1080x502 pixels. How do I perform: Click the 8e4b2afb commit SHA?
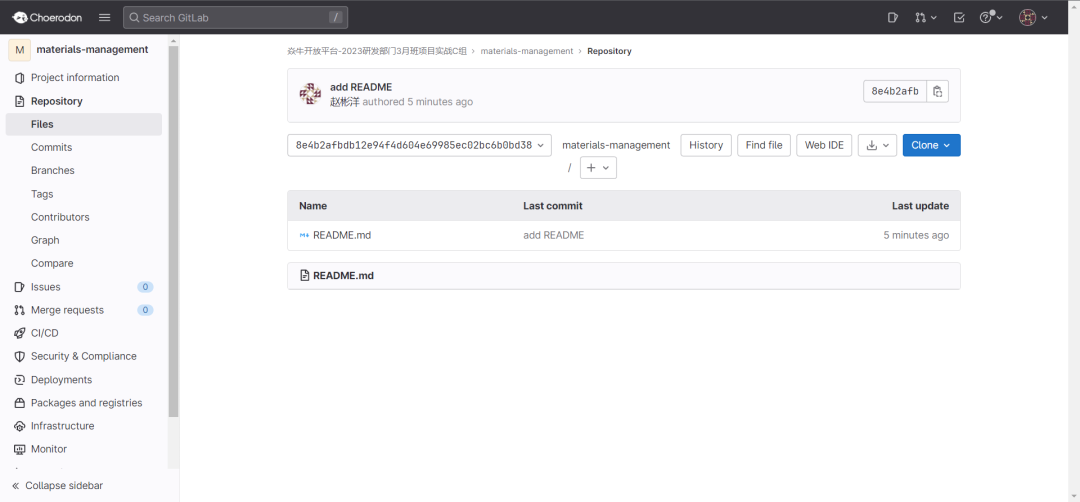coord(895,92)
